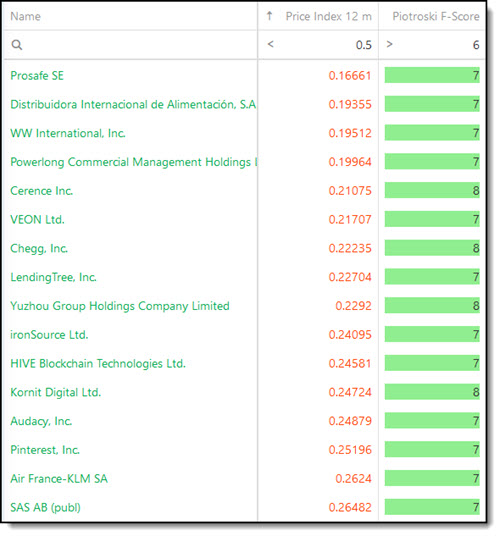Open the greater-than operator on Piotroski filter
Viewport: 500px width, 536px height.
tap(389, 44)
